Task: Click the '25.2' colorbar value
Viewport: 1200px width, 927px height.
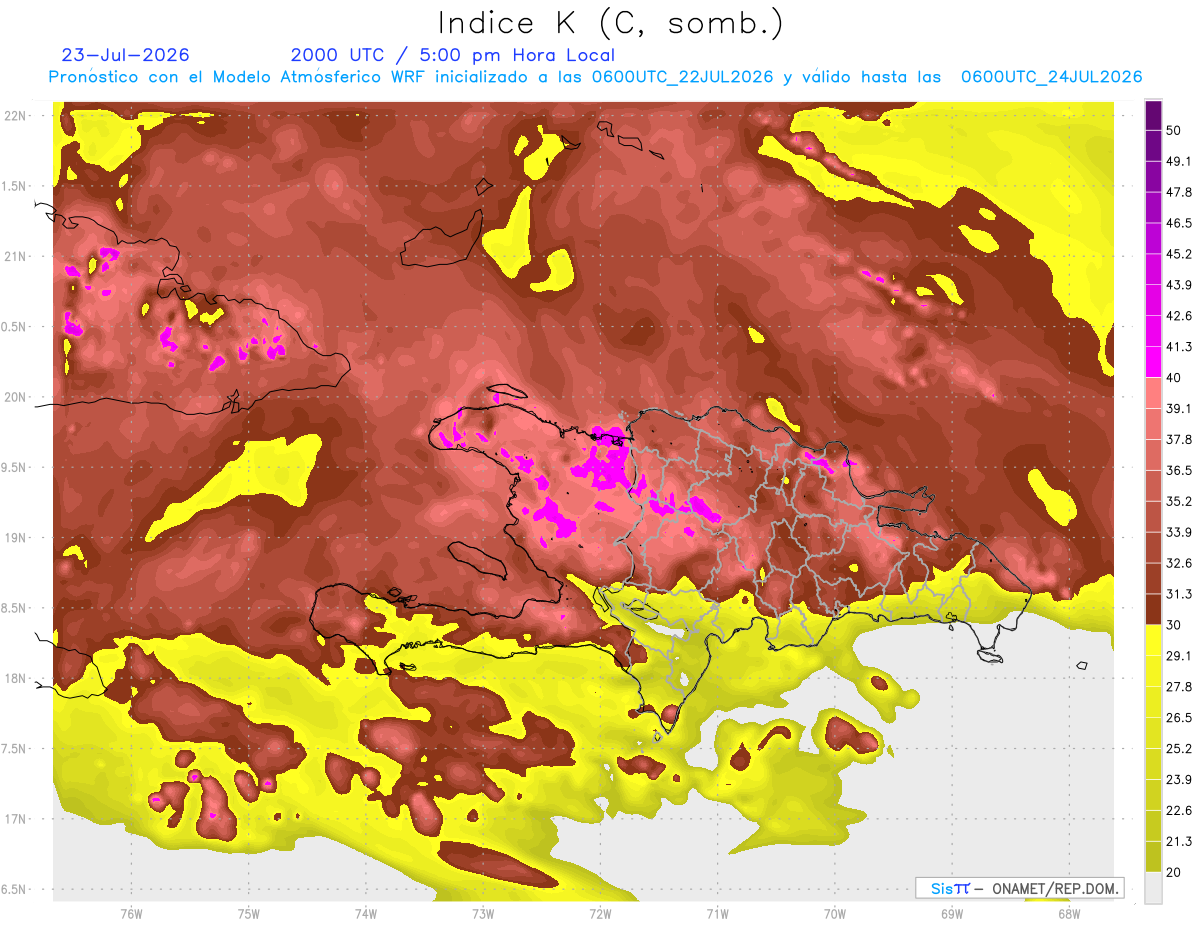Action: pos(1179,748)
